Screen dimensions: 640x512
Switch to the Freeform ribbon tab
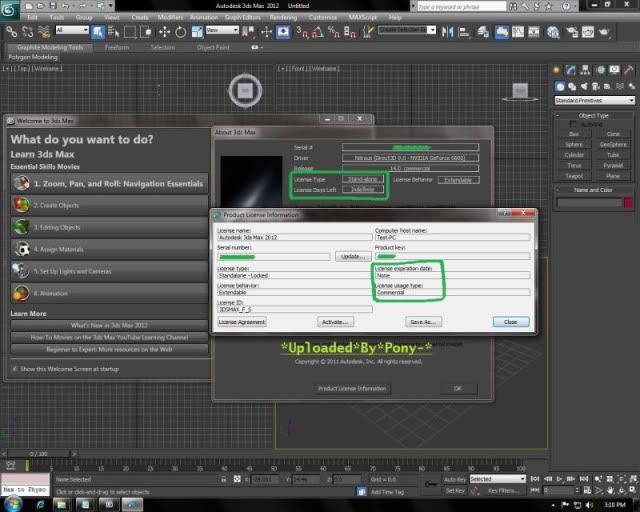pyautogui.click(x=117, y=47)
